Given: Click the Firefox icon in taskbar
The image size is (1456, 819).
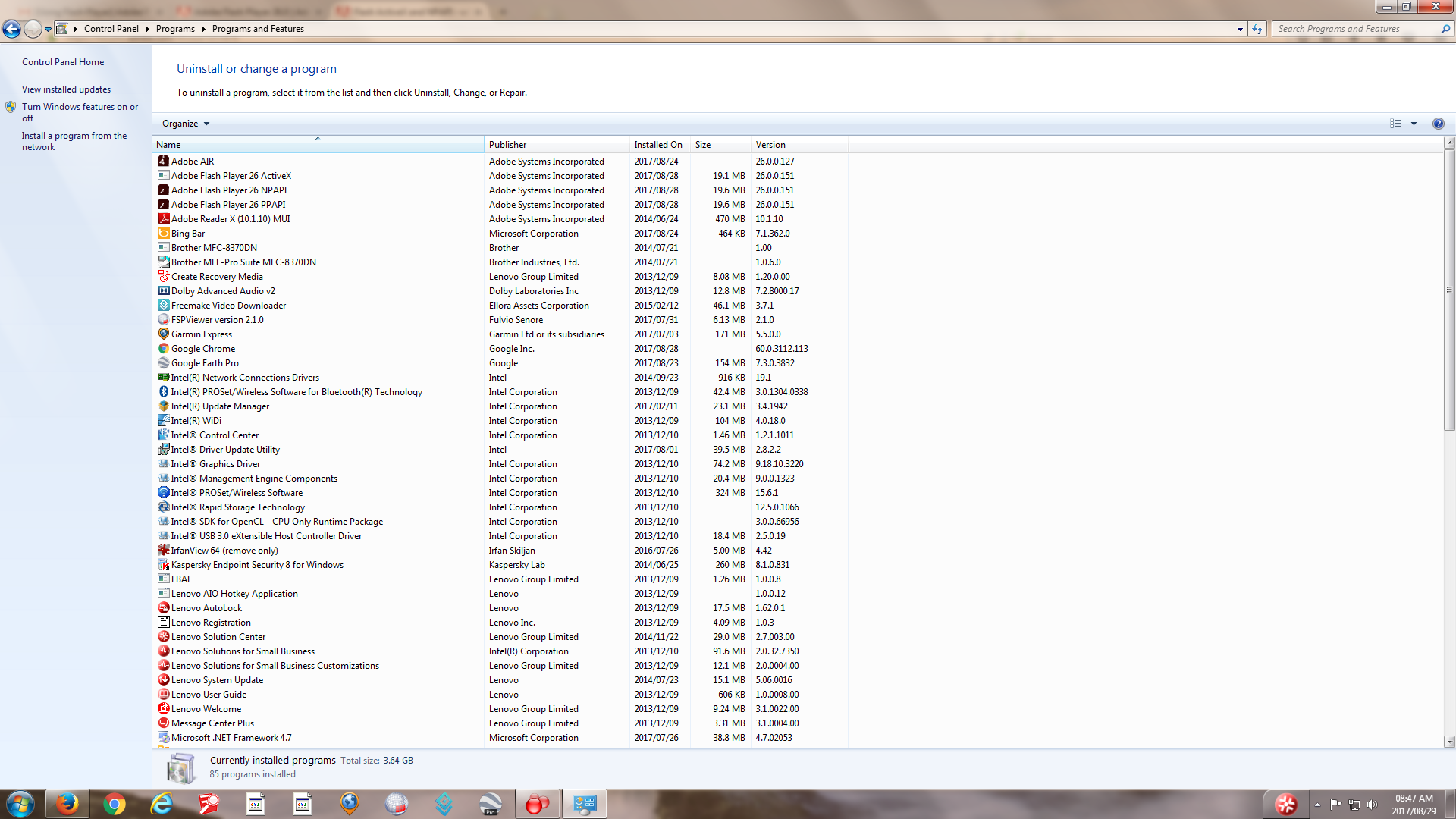Looking at the screenshot, I should [67, 804].
